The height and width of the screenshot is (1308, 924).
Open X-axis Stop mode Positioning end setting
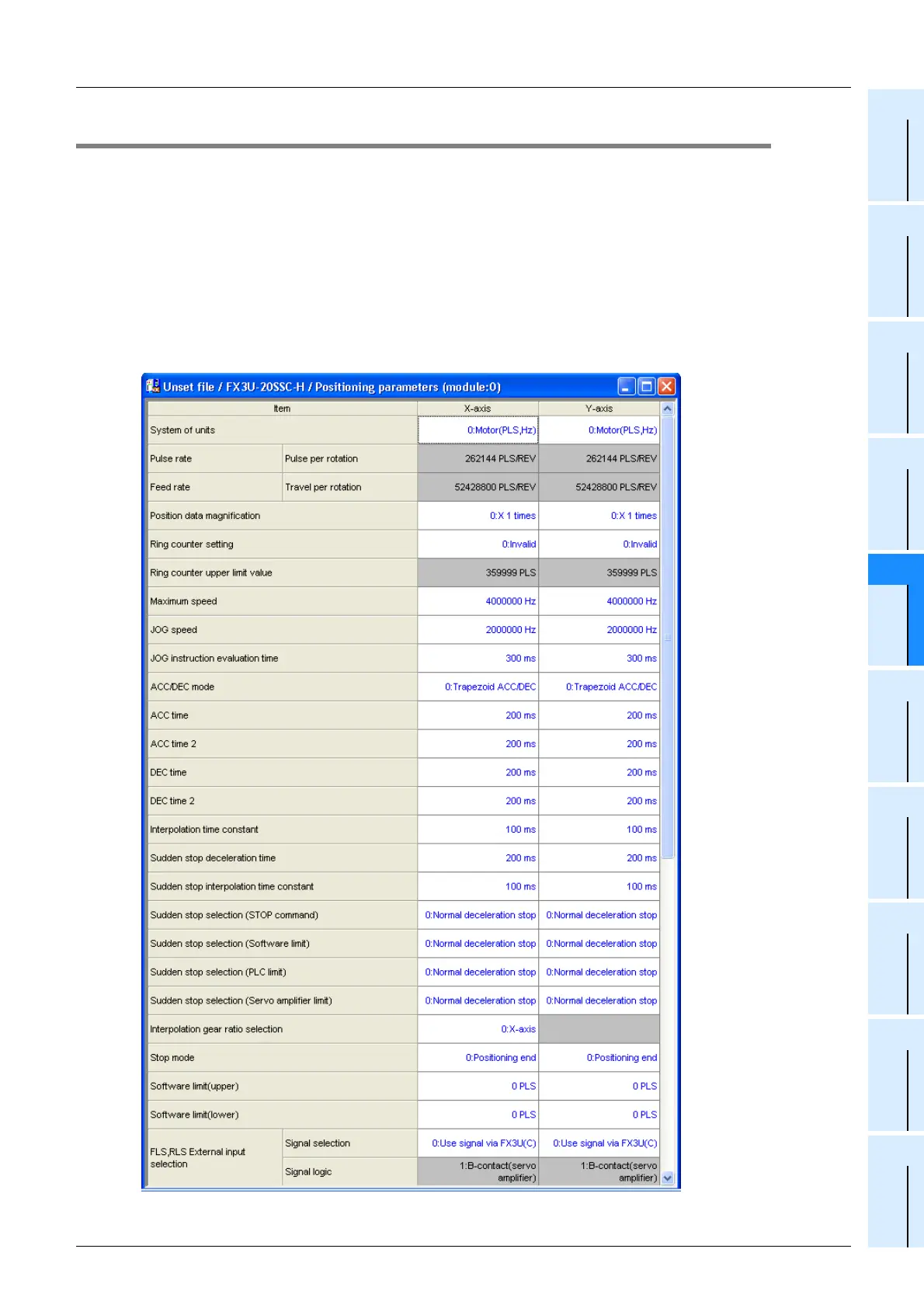pos(478,1058)
